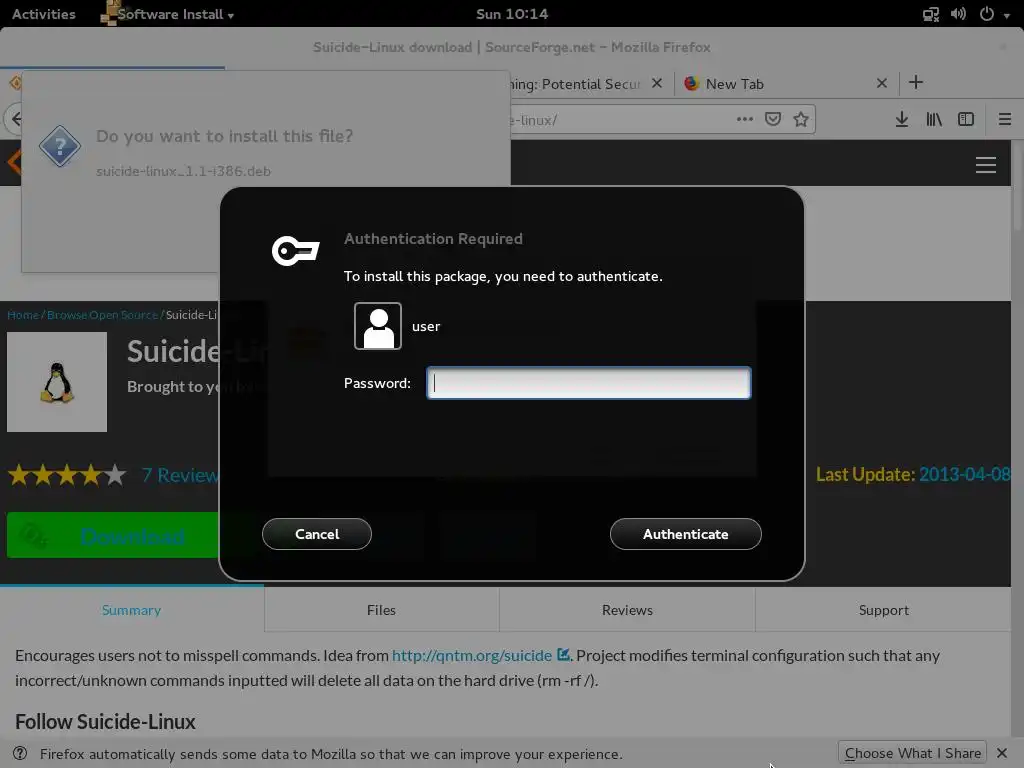This screenshot has height=768, width=1024.
Task: Open the Firefox hamburger menu
Action: pyautogui.click(x=1004, y=119)
